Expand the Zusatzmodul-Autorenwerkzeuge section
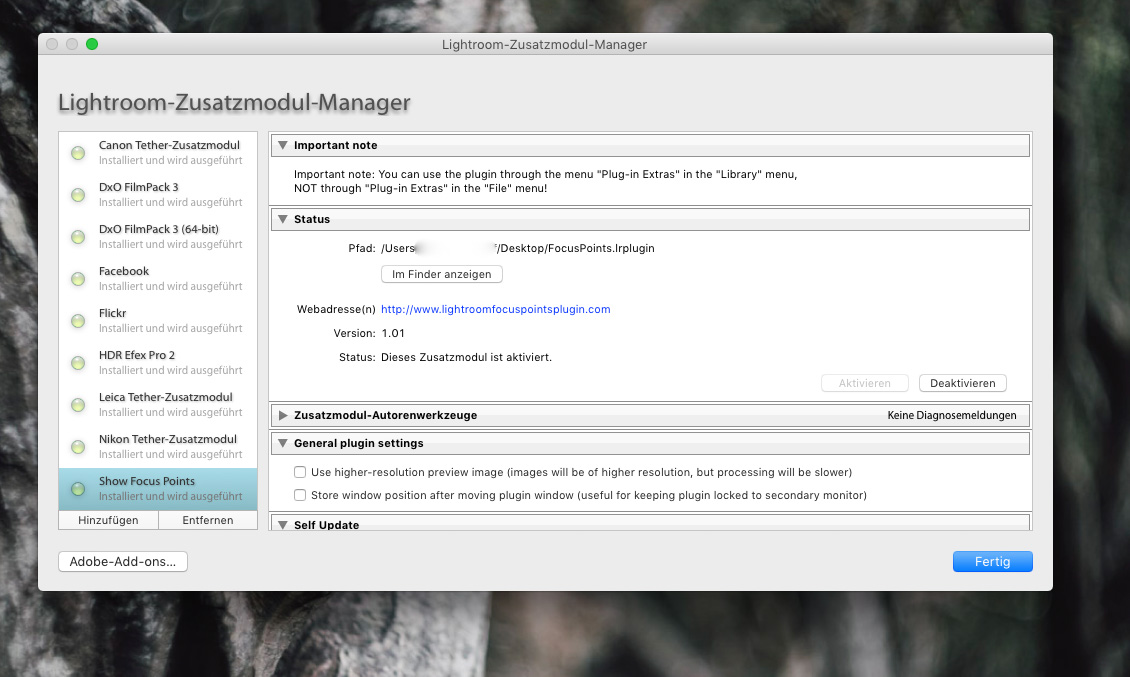Image resolution: width=1130 pixels, height=677 pixels. (x=283, y=415)
